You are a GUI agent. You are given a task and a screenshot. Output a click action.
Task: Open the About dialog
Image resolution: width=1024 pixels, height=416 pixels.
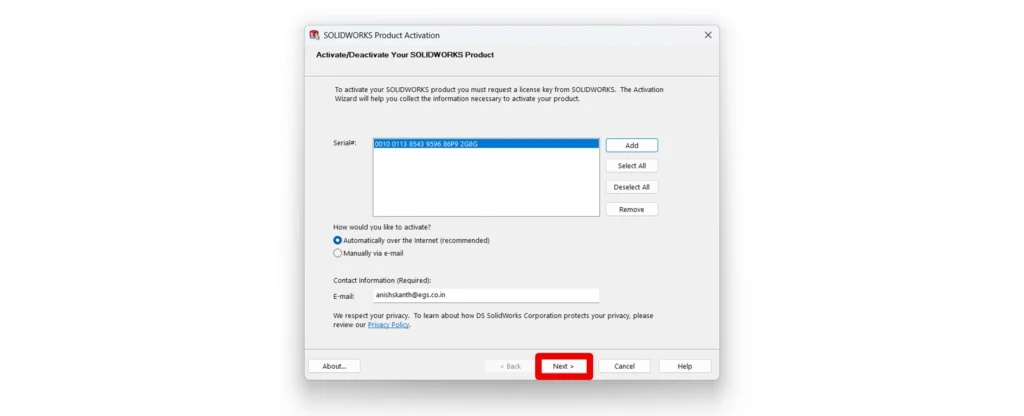coord(334,366)
